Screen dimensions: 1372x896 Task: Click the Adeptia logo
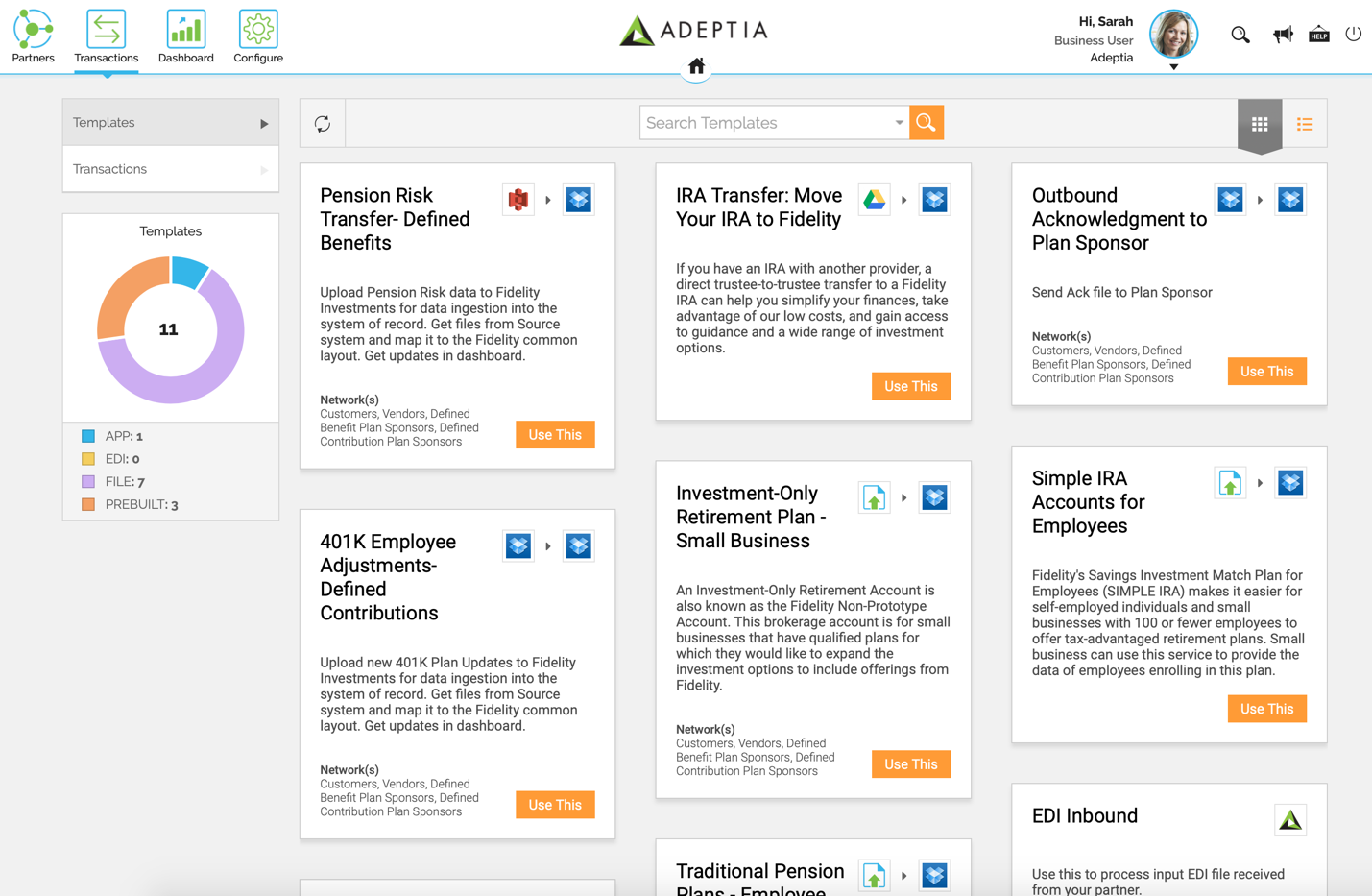pyautogui.click(x=693, y=31)
